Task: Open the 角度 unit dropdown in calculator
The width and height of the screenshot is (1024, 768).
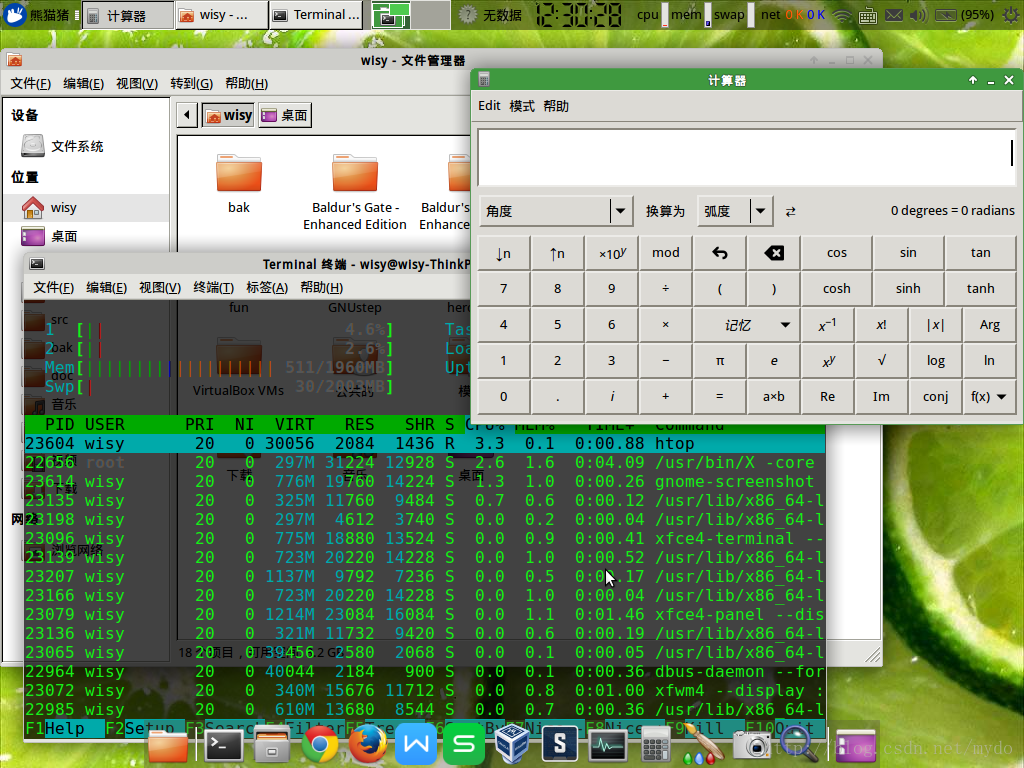Action: 556,211
